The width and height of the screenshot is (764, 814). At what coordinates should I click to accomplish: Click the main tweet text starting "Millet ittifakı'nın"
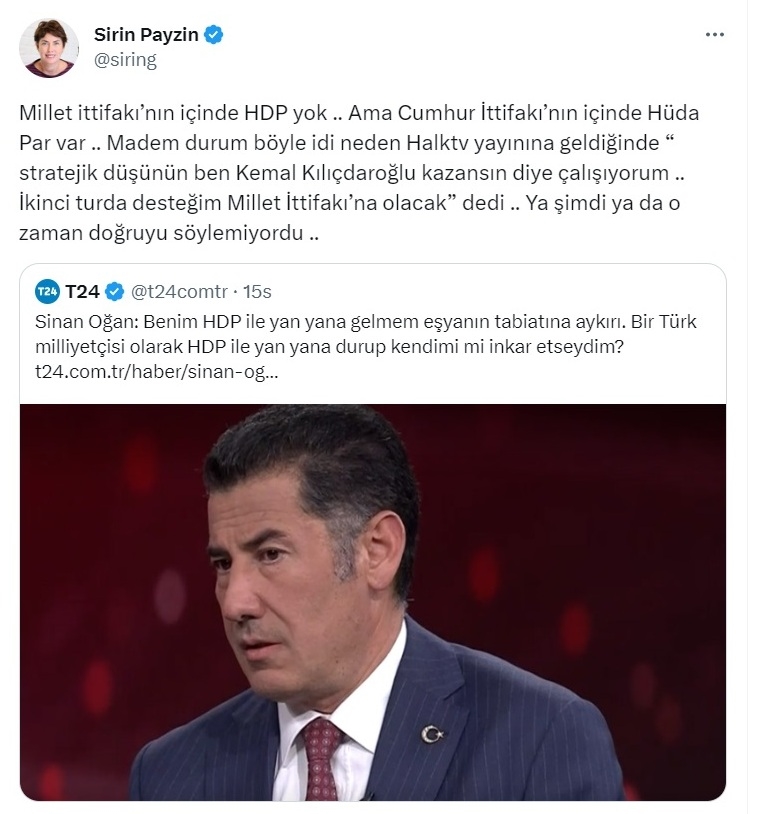point(359,173)
